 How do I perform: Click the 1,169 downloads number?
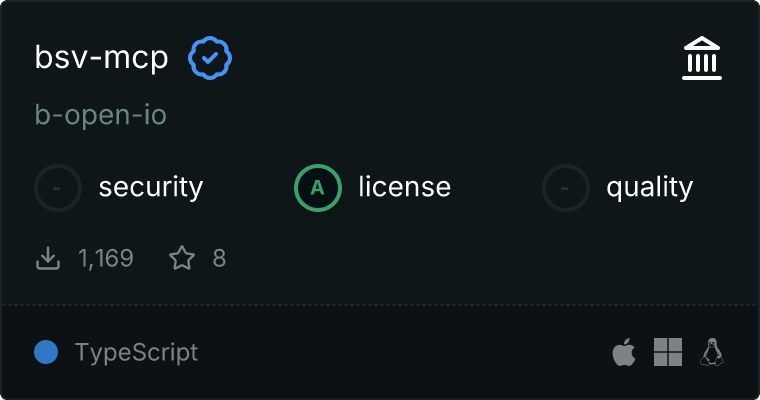click(106, 259)
